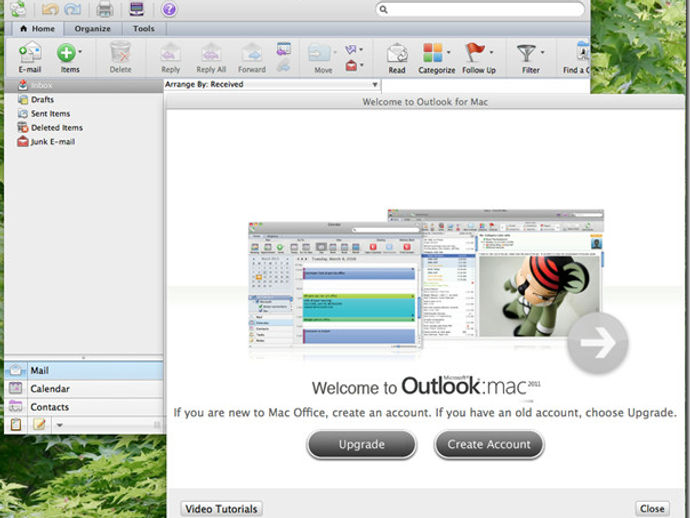Click the Read envelope icon
Viewport: 690px width, 518px height.
click(x=397, y=53)
